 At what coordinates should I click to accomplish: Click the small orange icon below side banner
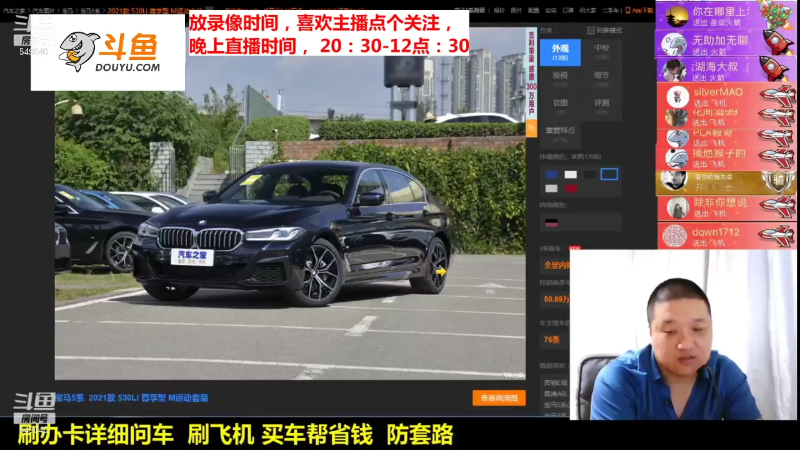tap(531, 129)
